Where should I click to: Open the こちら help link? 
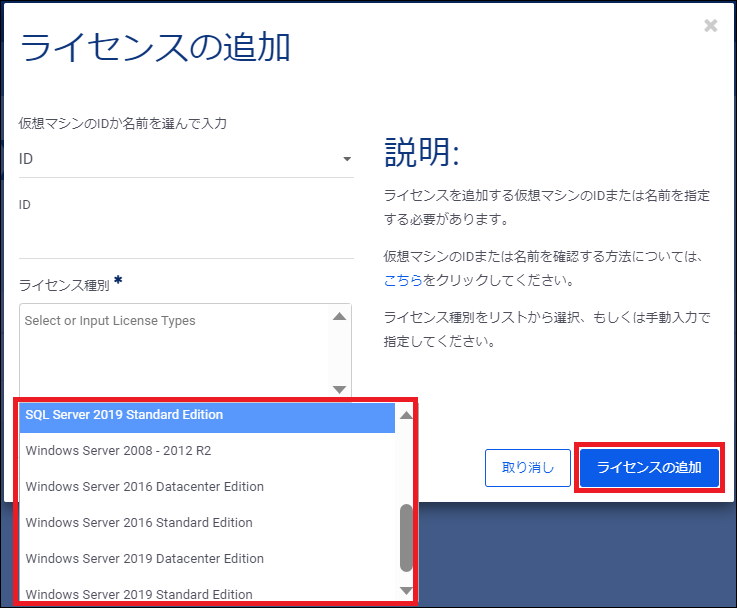(x=403, y=281)
